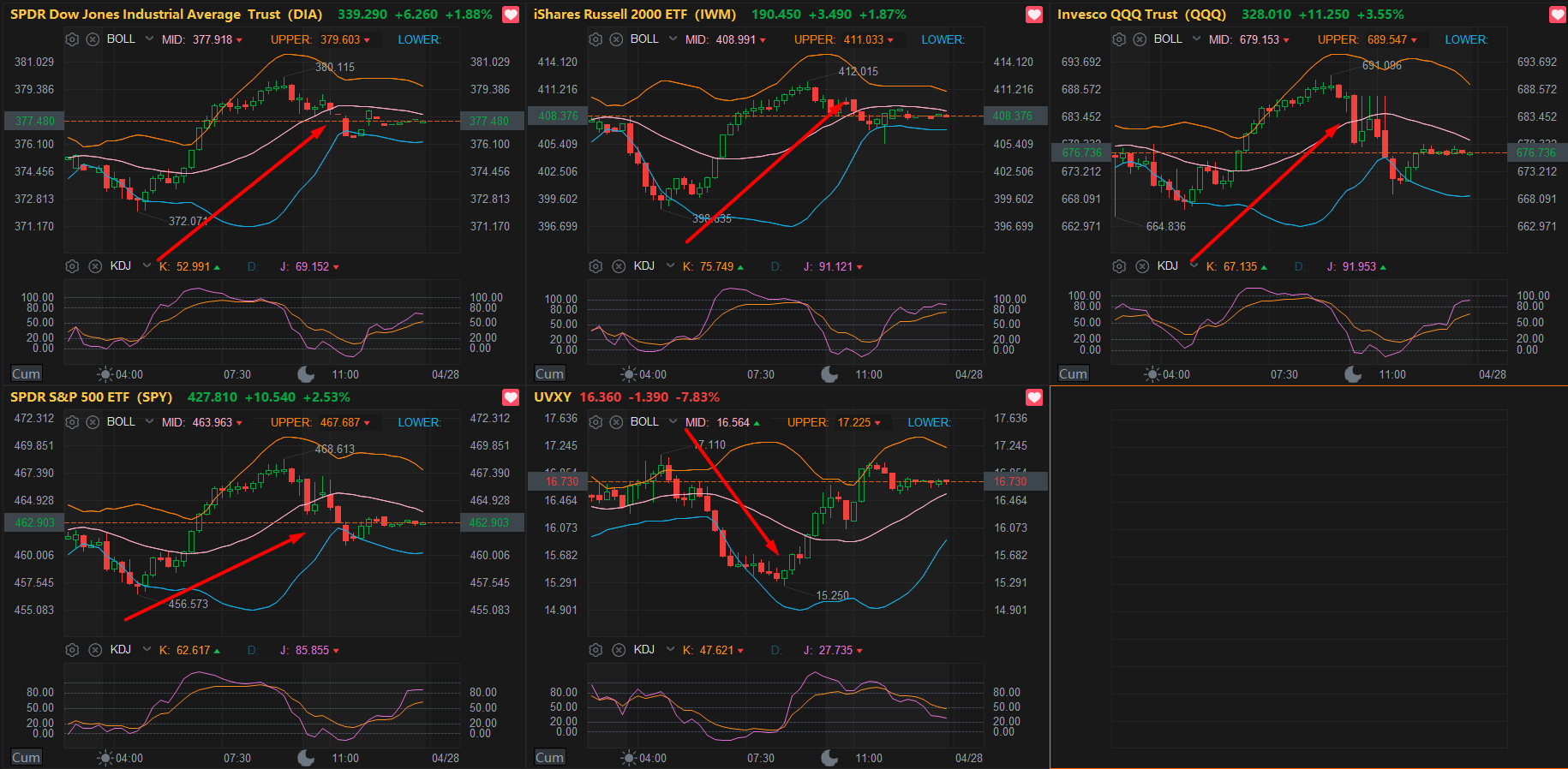The image size is (1568, 769).
Task: Open KDJ settings gear on UVXY chart
Action: pyautogui.click(x=595, y=650)
